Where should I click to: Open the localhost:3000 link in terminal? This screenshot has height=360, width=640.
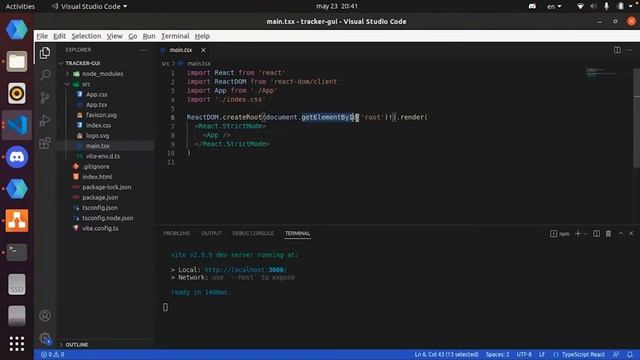245,270
